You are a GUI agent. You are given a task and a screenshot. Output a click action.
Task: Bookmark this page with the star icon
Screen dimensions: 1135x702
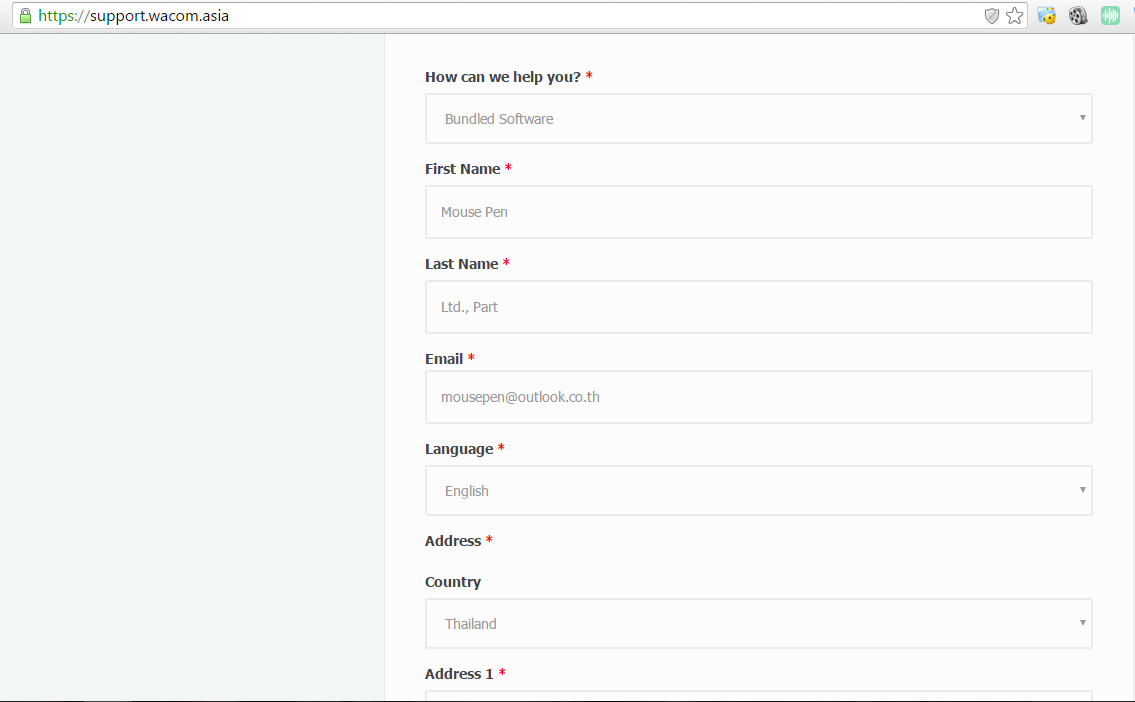pos(1015,15)
